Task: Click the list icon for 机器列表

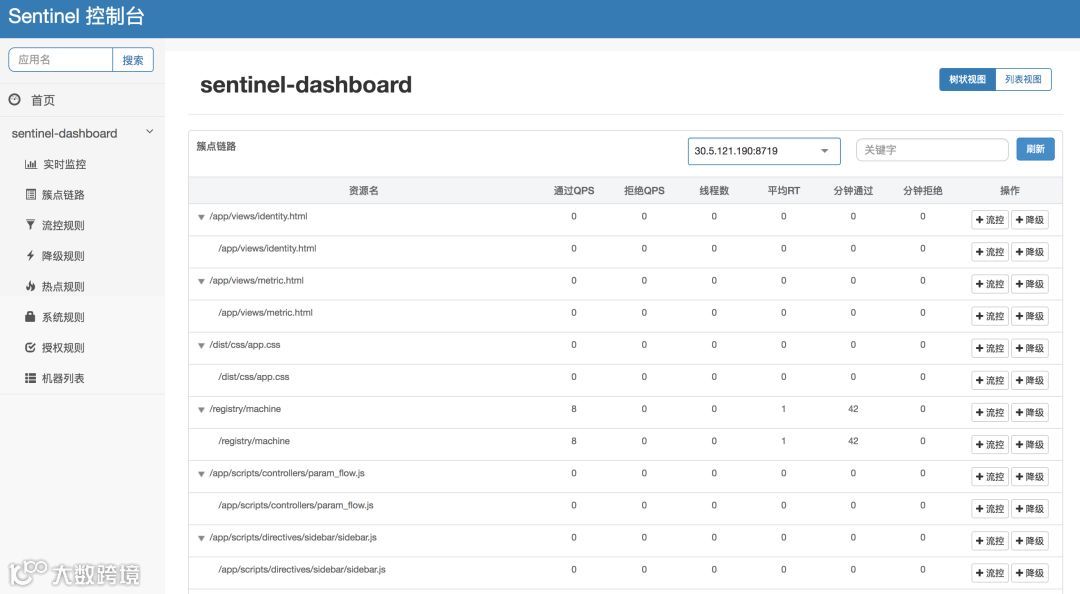Action: (x=30, y=378)
